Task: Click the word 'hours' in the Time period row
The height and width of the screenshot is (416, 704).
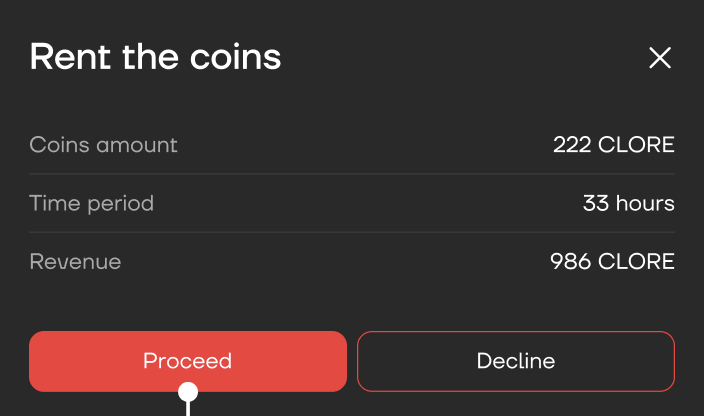Action: pos(645,204)
